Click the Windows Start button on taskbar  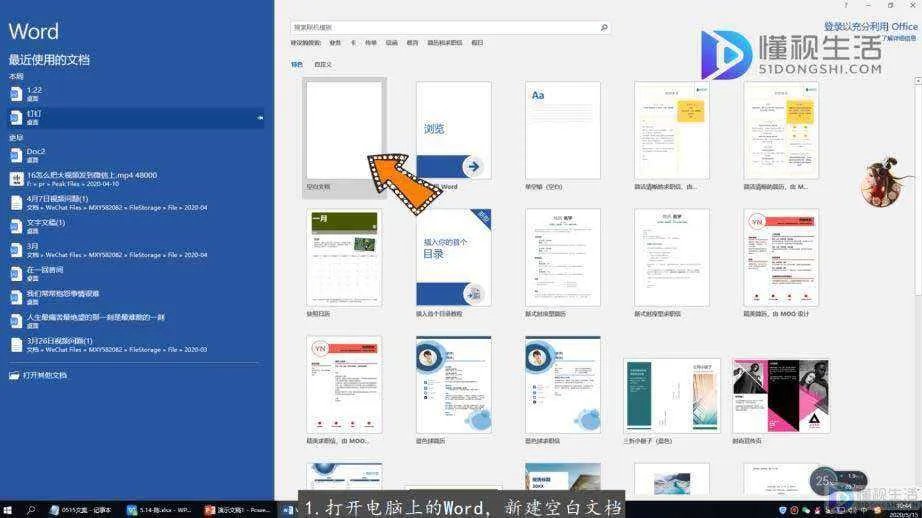[x=8, y=510]
